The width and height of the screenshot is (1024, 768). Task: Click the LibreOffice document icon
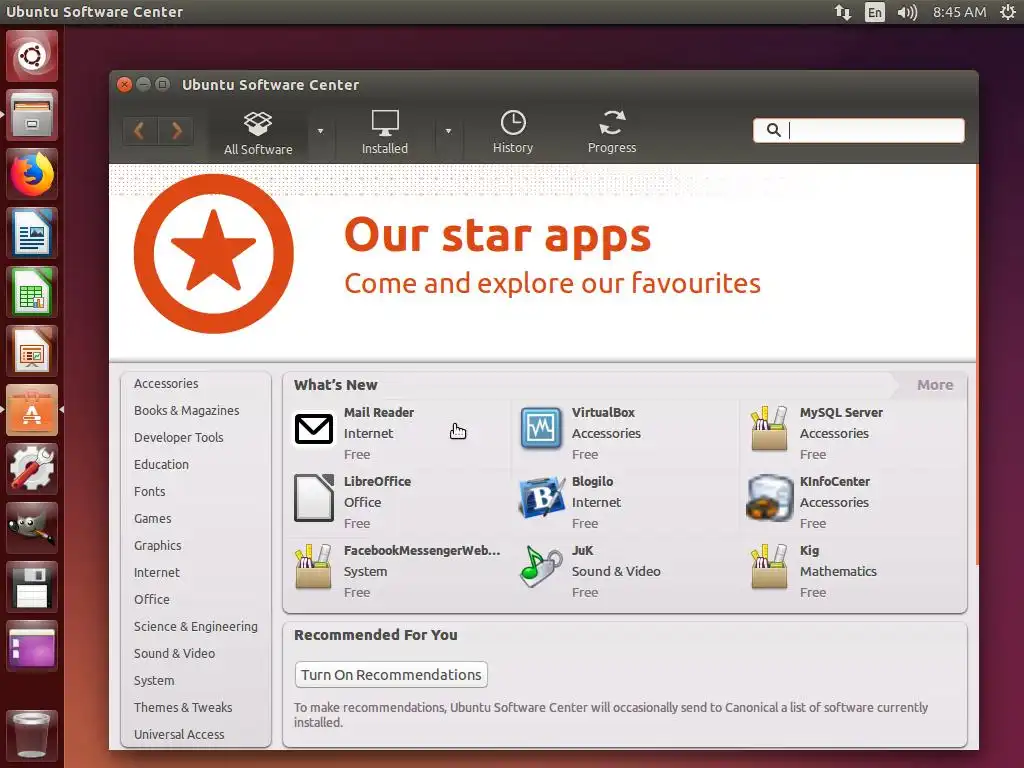coord(313,498)
